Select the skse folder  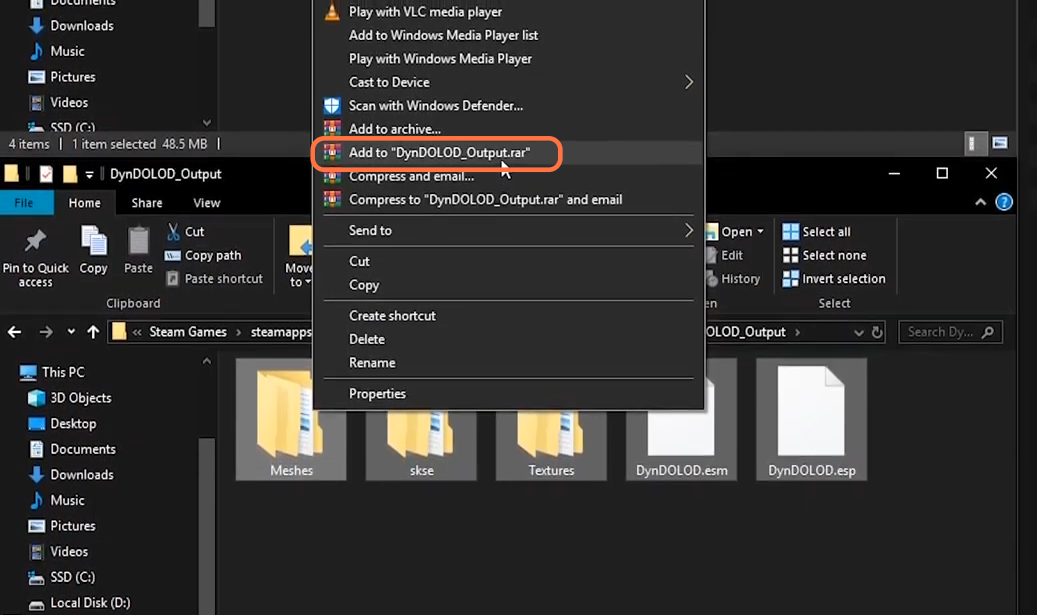click(421, 444)
